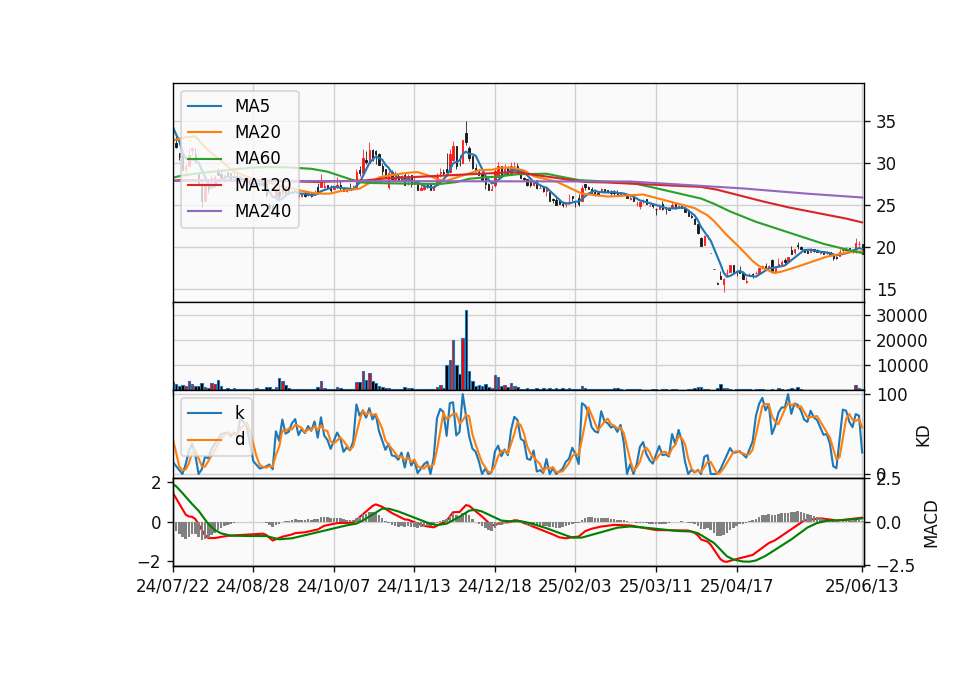Click the volume axis value 10000
The width and height of the screenshot is (960, 690).
click(901, 366)
